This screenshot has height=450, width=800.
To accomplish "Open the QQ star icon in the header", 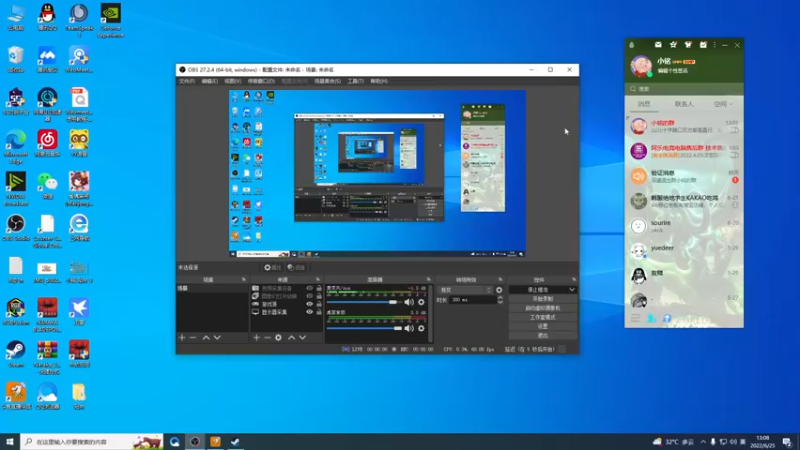I will (x=673, y=45).
